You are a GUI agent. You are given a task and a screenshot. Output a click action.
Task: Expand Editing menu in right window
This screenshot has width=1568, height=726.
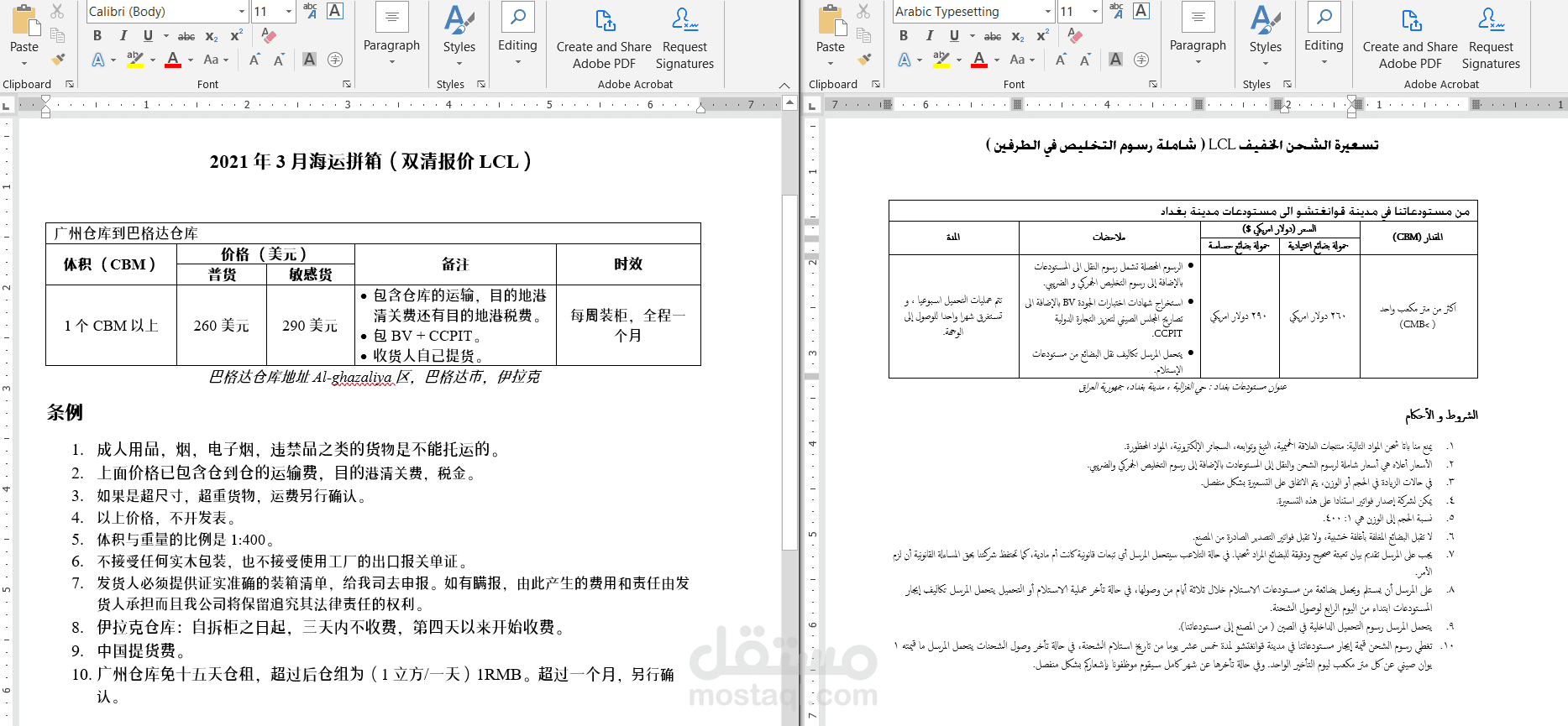click(1324, 35)
